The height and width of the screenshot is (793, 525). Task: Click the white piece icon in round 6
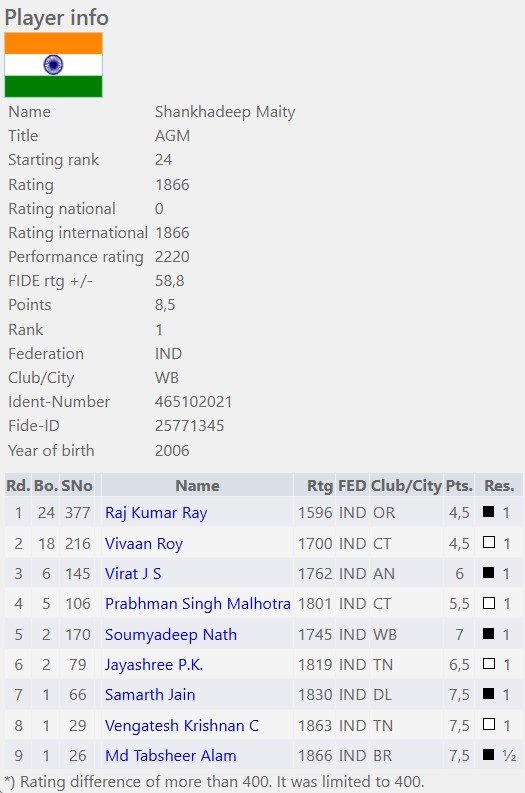tap(489, 663)
